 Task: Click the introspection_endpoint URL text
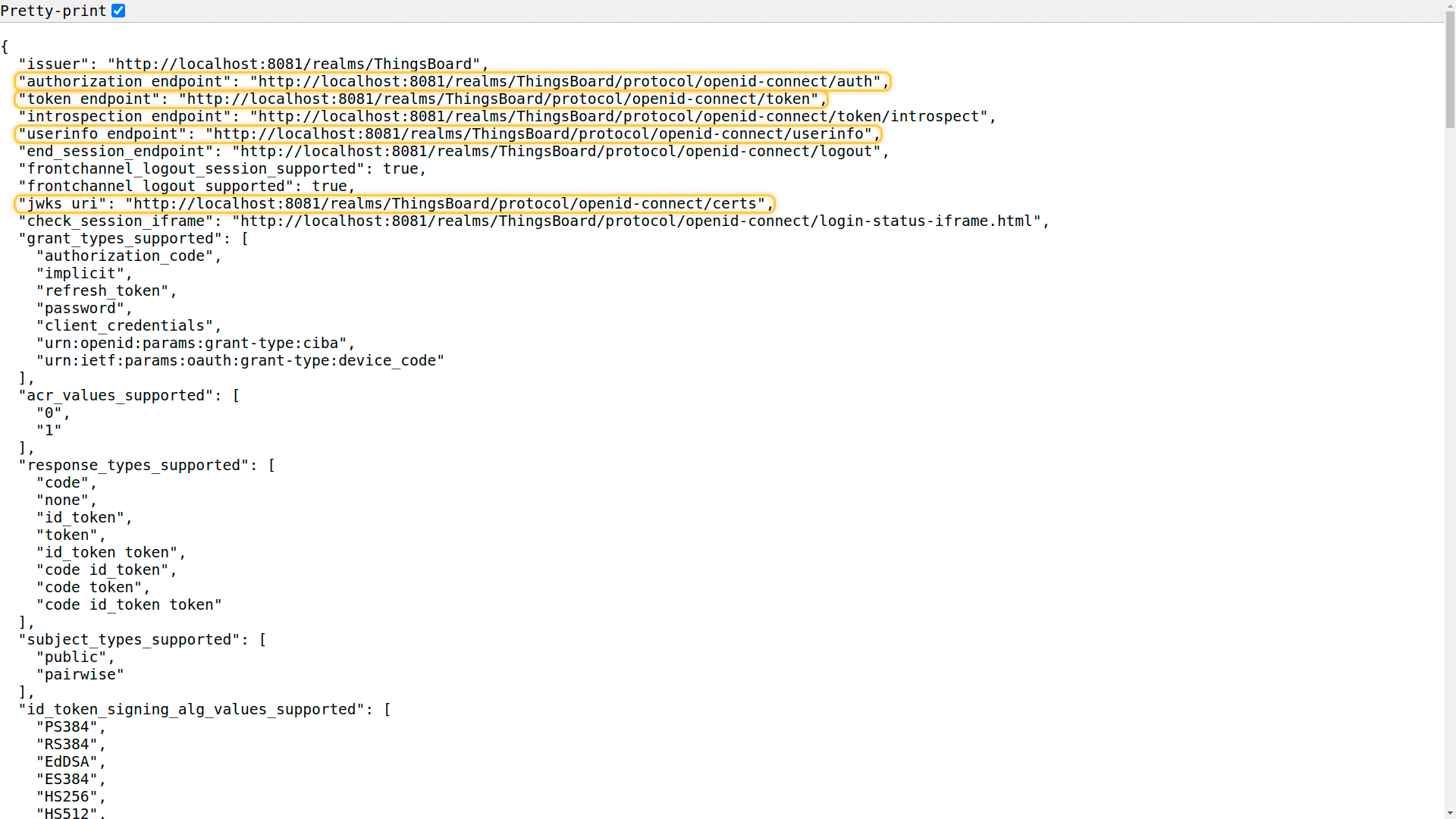point(618,117)
